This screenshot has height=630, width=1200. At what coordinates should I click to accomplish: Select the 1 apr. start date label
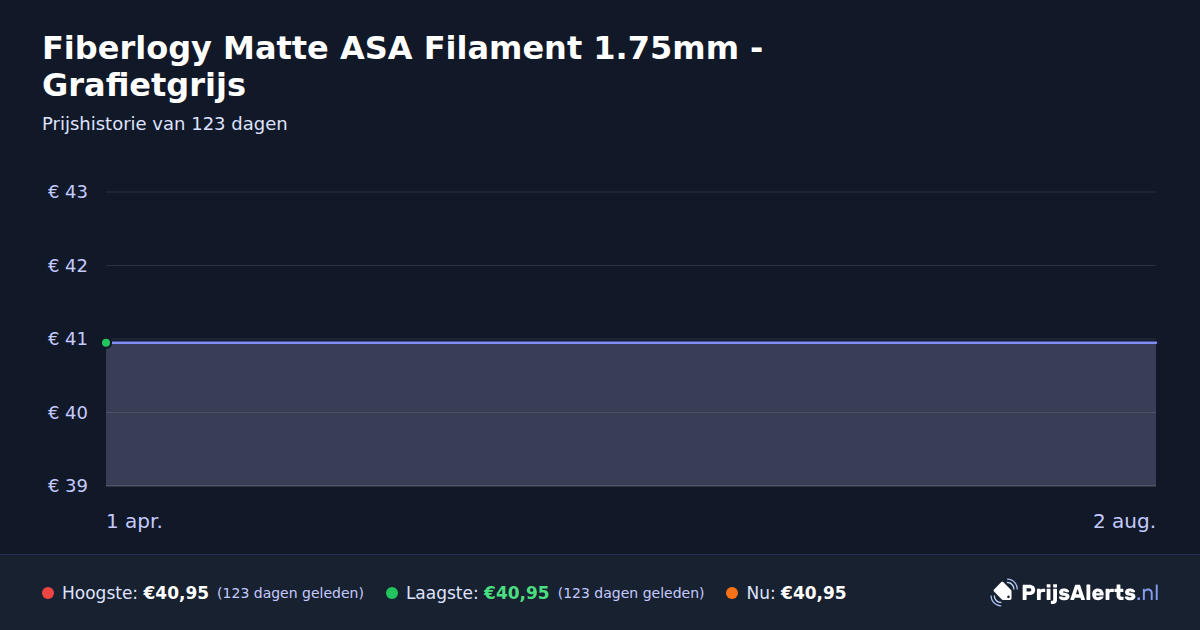134,521
